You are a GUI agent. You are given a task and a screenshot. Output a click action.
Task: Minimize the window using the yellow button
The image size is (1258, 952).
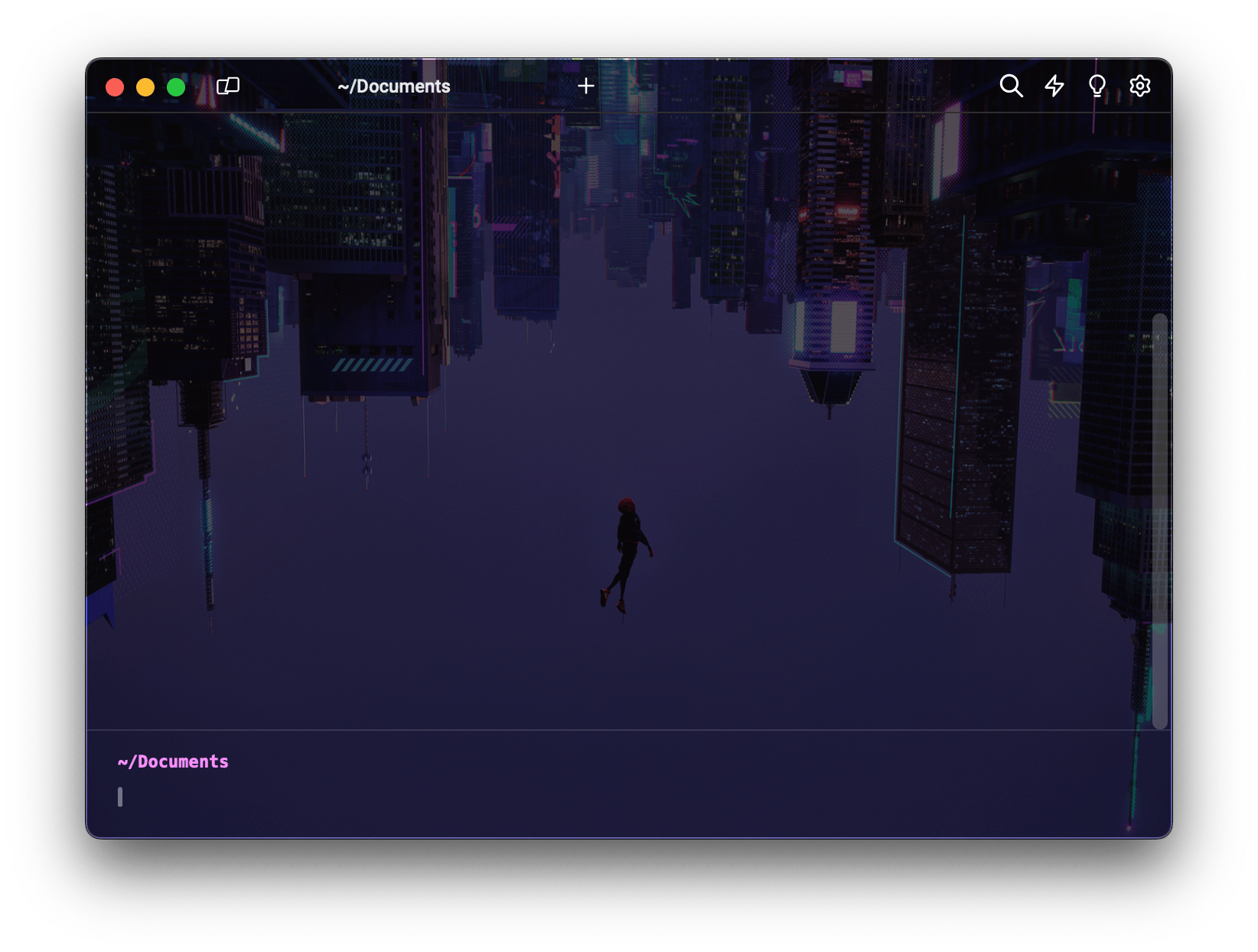tap(145, 87)
